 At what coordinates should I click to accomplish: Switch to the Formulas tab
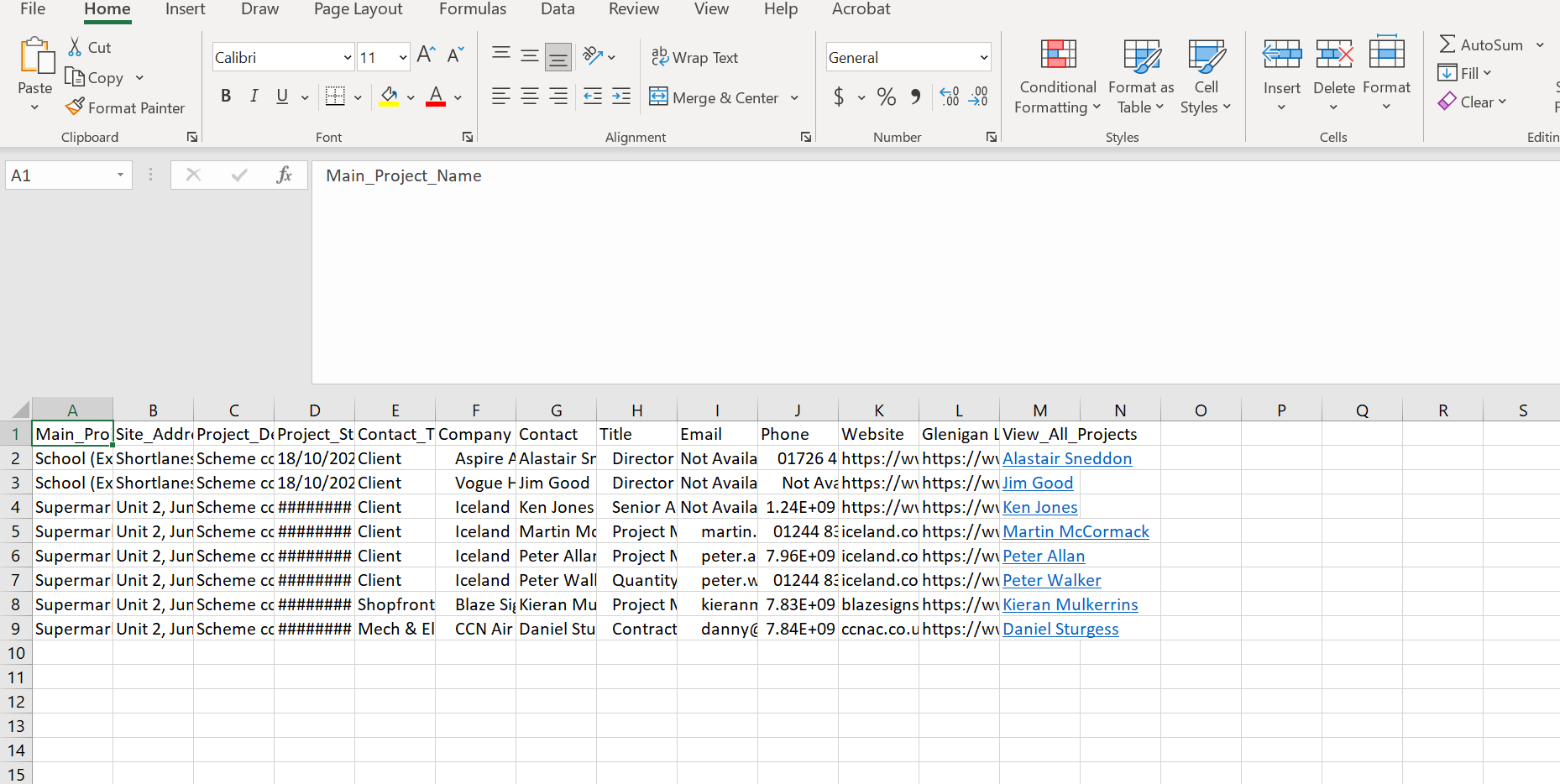point(472,9)
